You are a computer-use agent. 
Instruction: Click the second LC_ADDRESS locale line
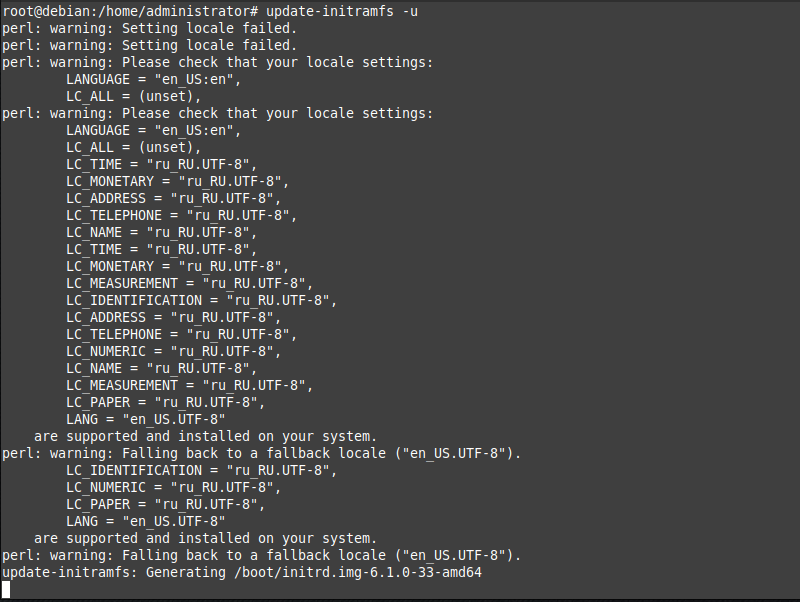click(x=173, y=317)
